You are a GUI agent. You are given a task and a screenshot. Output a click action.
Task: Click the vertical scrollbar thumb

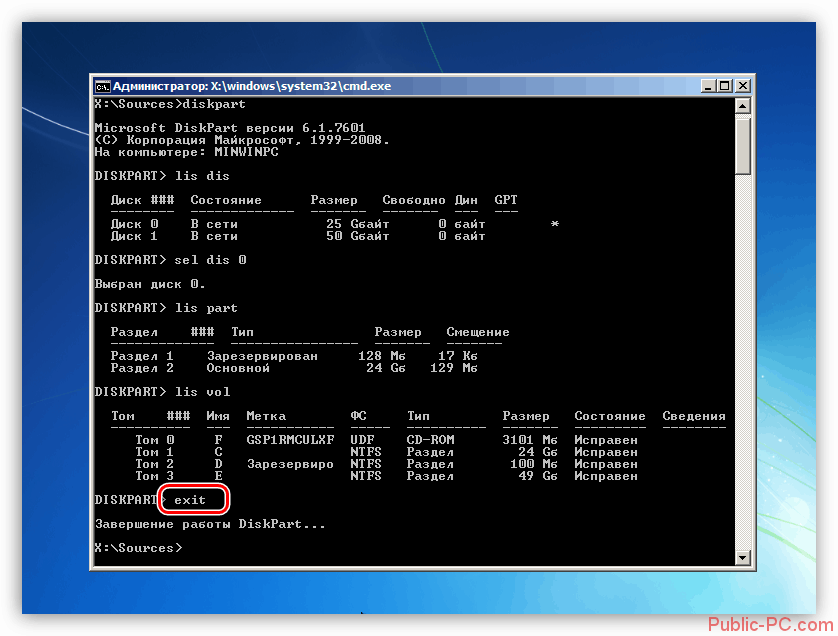coord(742,145)
